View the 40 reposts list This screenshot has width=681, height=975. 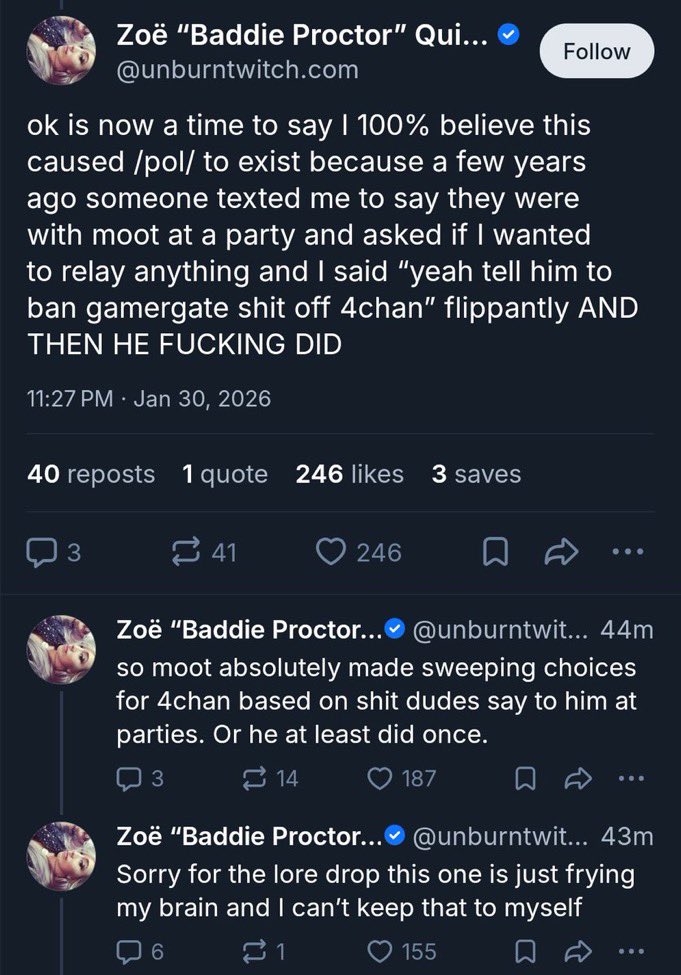point(91,474)
